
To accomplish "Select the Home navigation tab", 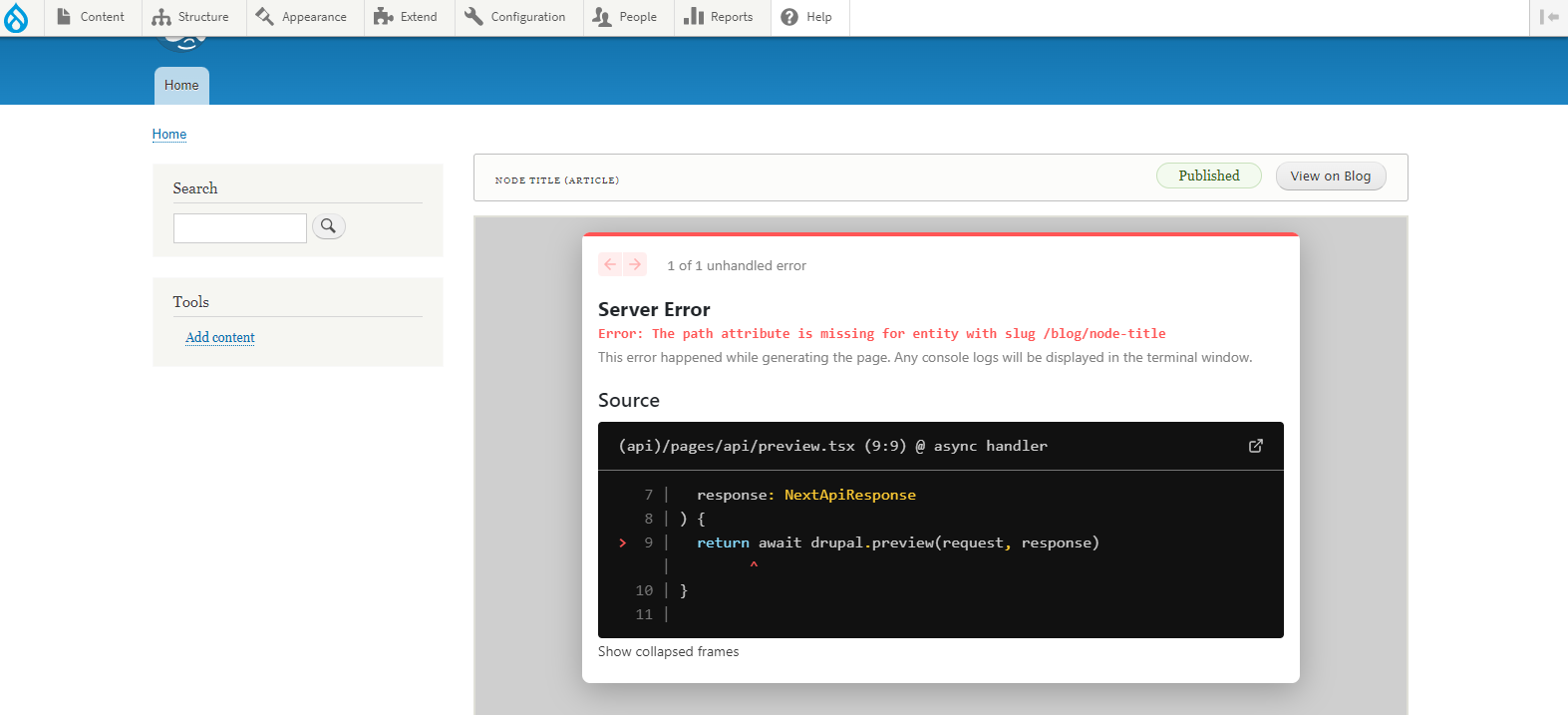I will 181,86.
